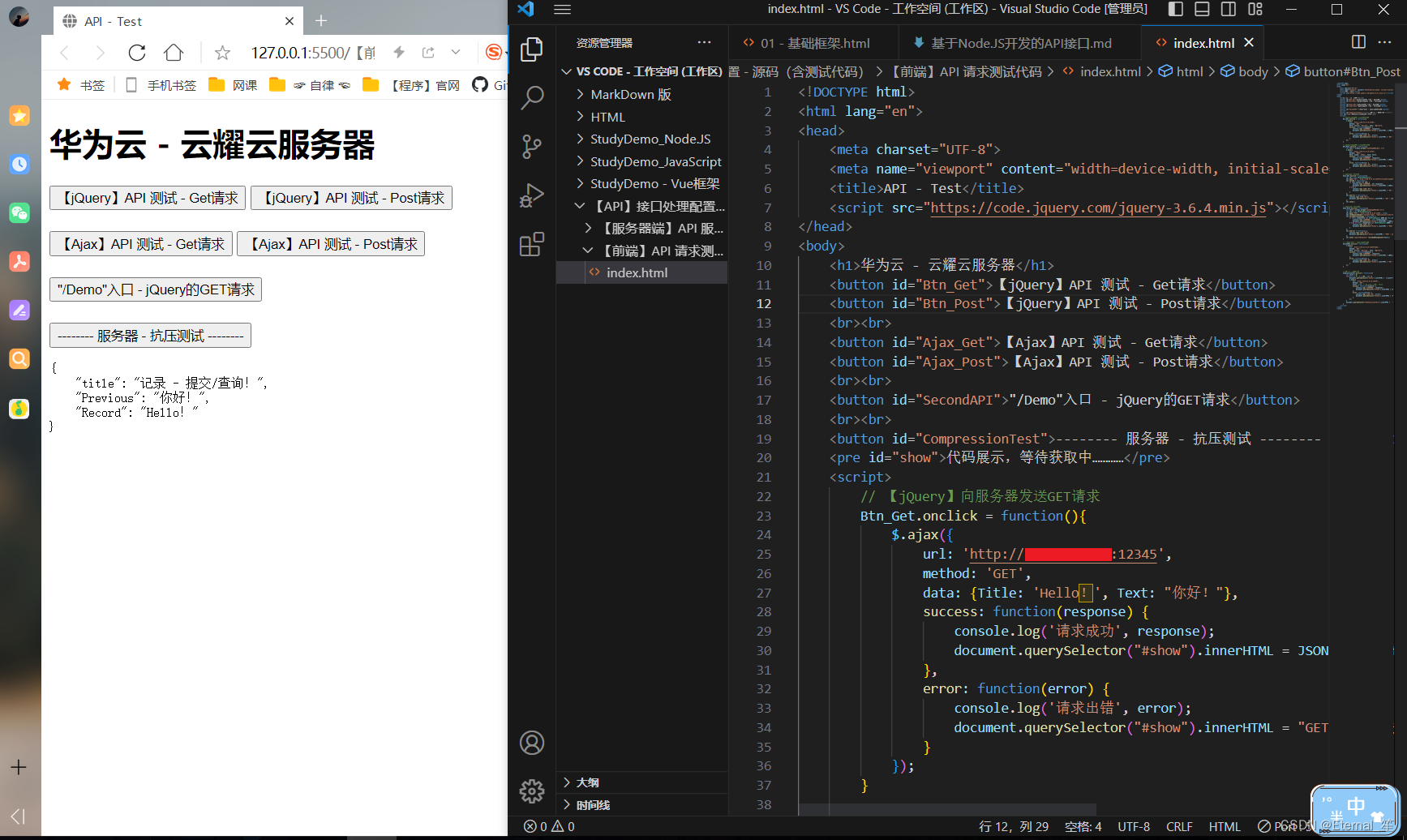Open the Search view in activity bar

(x=532, y=98)
